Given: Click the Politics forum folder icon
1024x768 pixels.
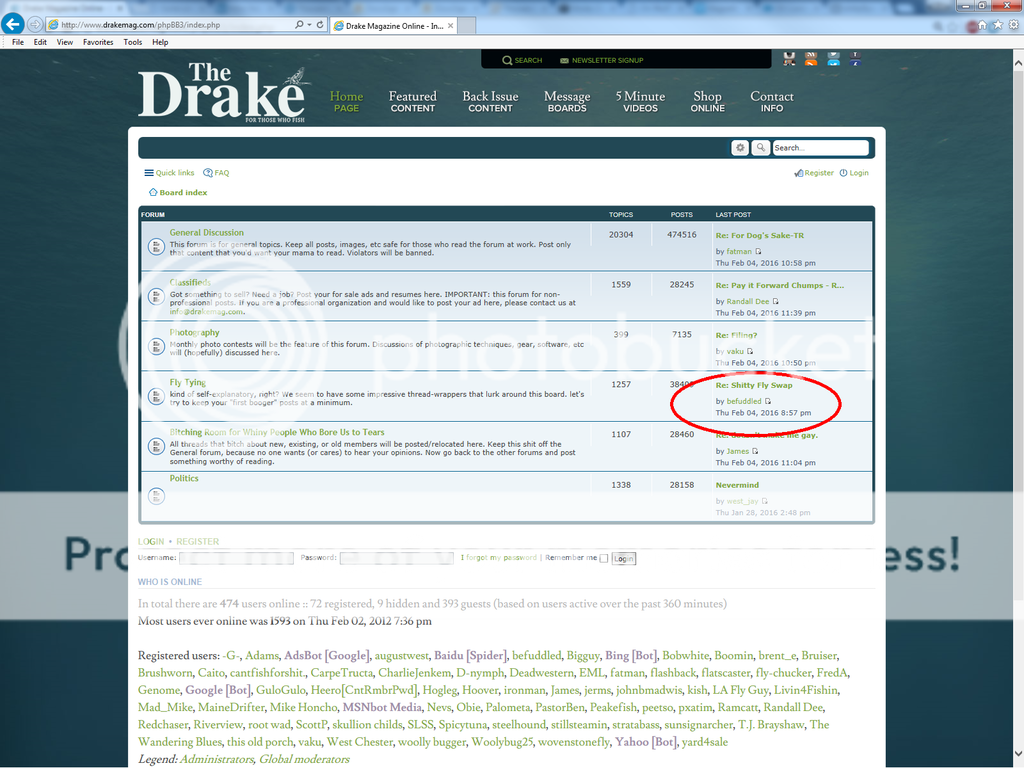Looking at the screenshot, I should click(156, 496).
